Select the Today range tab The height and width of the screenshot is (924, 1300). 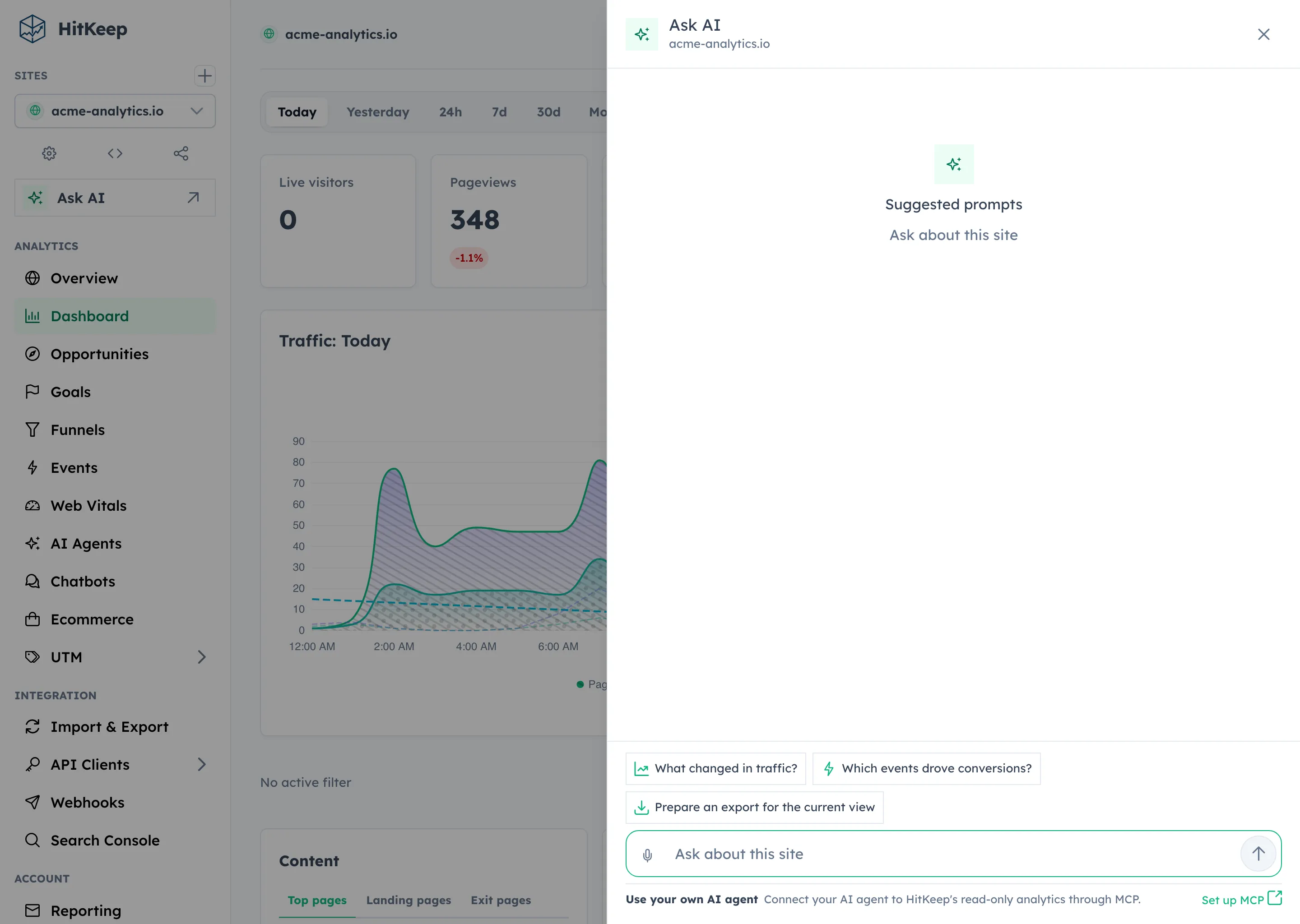coord(297,112)
